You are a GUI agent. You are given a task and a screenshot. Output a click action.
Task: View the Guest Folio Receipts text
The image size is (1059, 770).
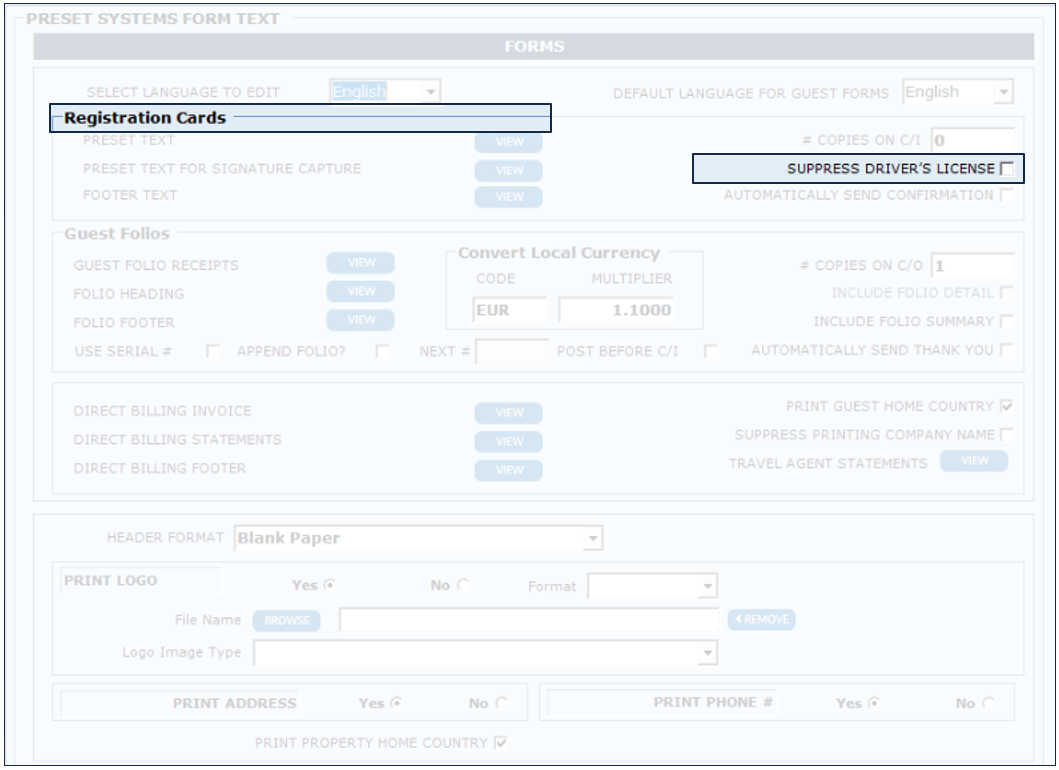pos(360,263)
